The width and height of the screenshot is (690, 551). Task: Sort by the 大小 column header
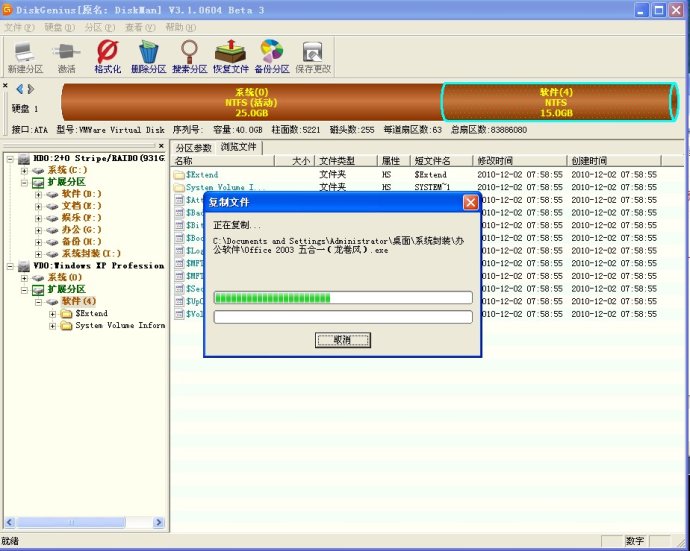[294, 161]
